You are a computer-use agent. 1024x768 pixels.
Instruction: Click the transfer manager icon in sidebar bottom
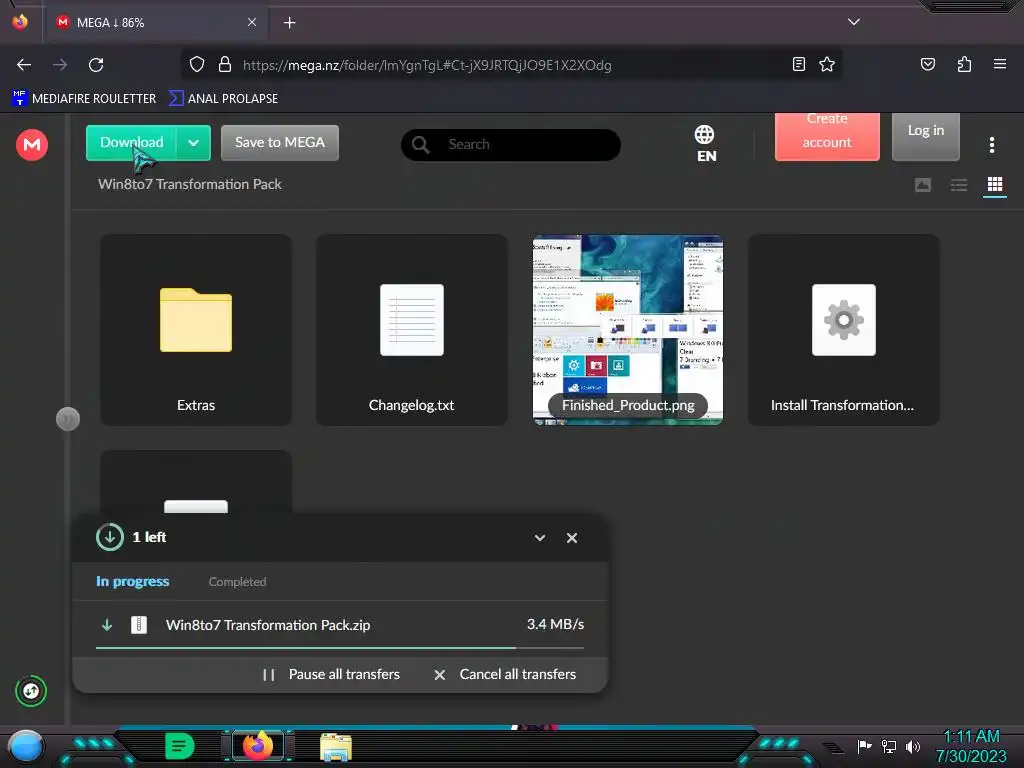click(x=31, y=691)
